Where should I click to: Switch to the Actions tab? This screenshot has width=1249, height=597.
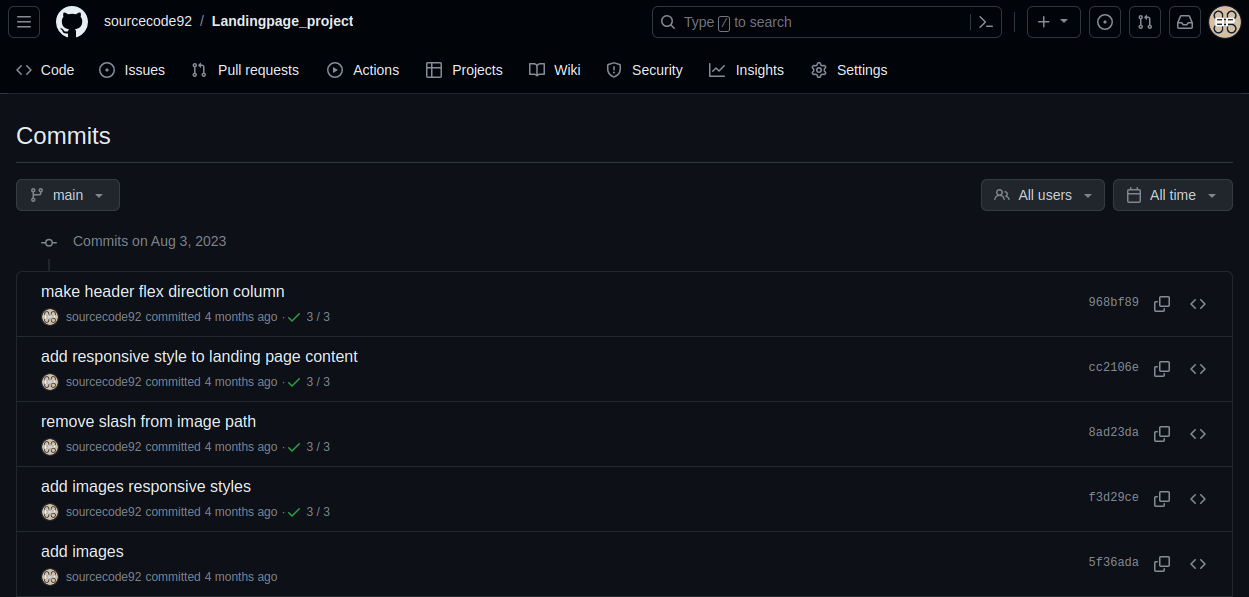[363, 70]
